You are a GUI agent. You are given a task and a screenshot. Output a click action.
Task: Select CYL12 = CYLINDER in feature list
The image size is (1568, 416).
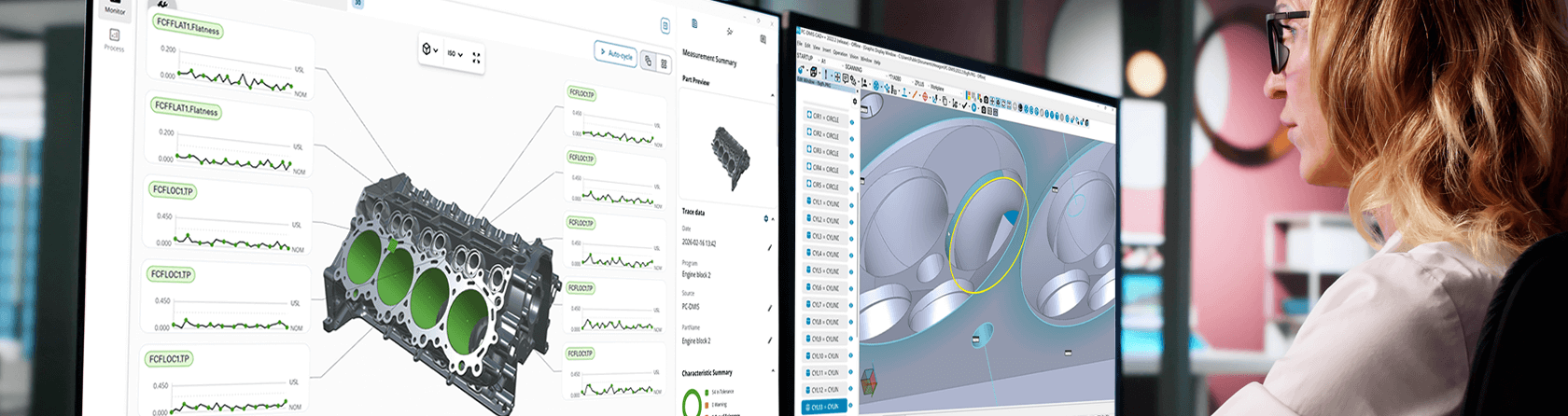[825, 389]
